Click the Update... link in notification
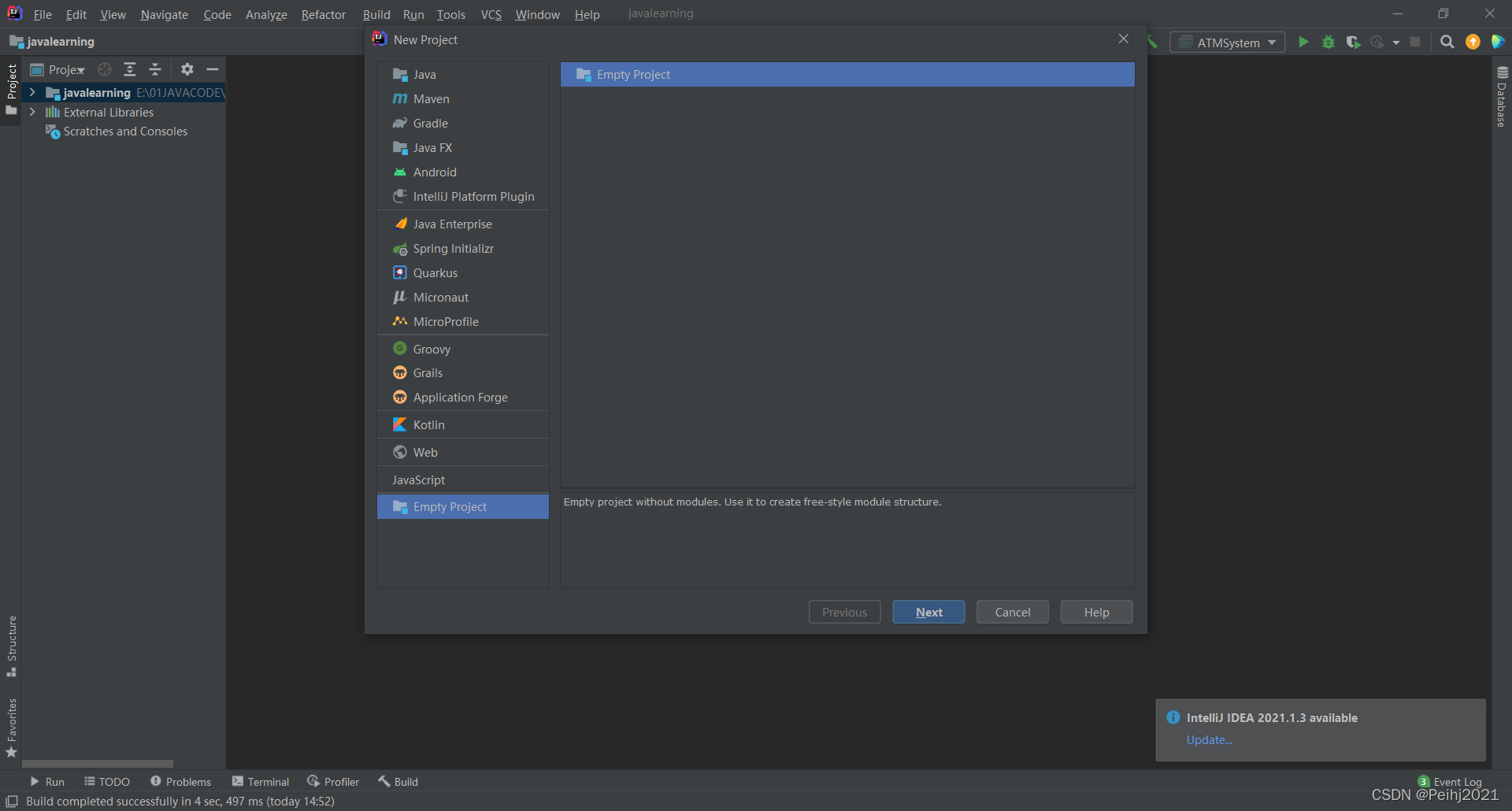This screenshot has height=811, width=1512. [1209, 740]
